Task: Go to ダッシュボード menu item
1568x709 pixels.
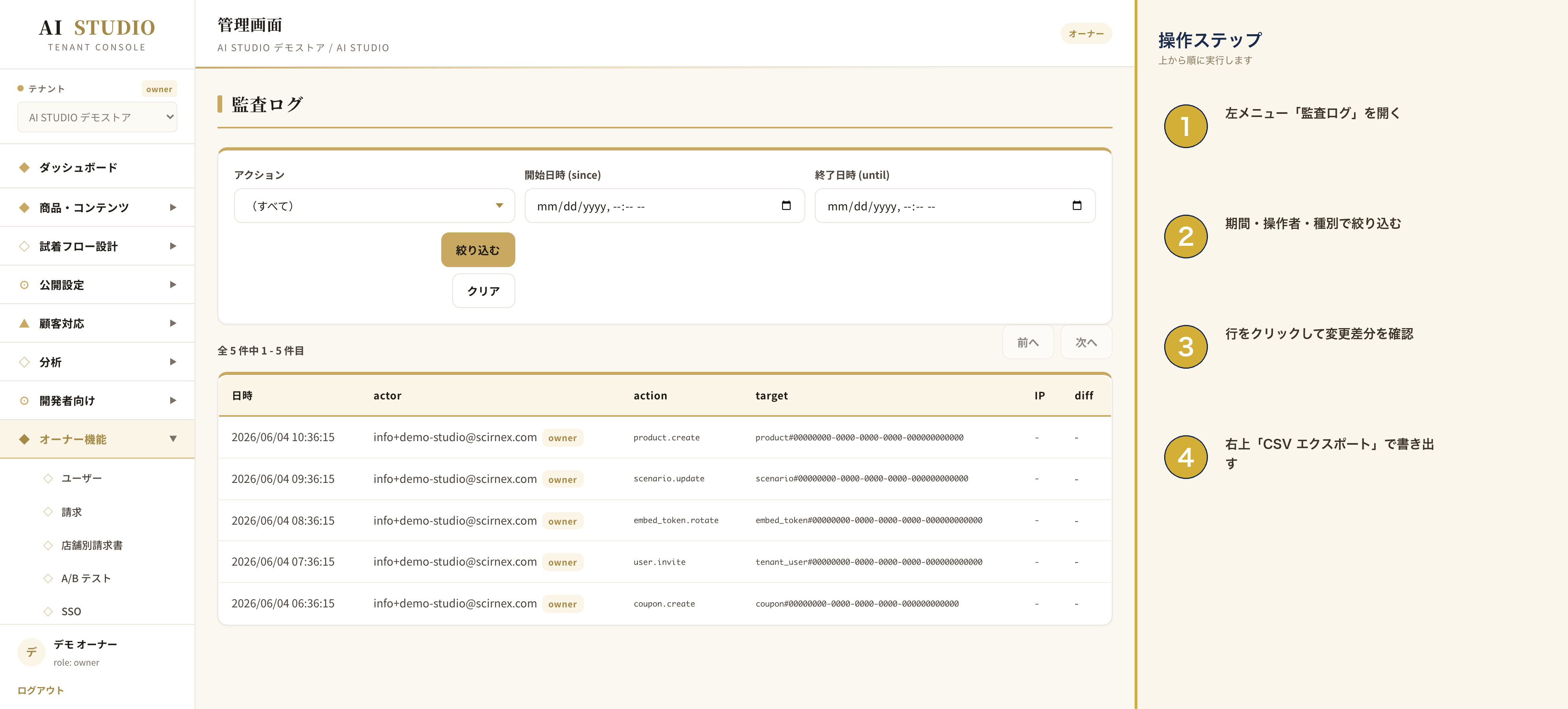Action: click(x=97, y=167)
